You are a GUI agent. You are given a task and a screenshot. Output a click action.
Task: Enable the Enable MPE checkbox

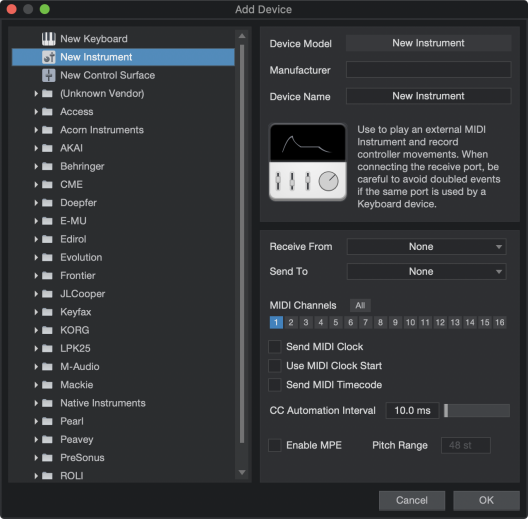(275, 445)
